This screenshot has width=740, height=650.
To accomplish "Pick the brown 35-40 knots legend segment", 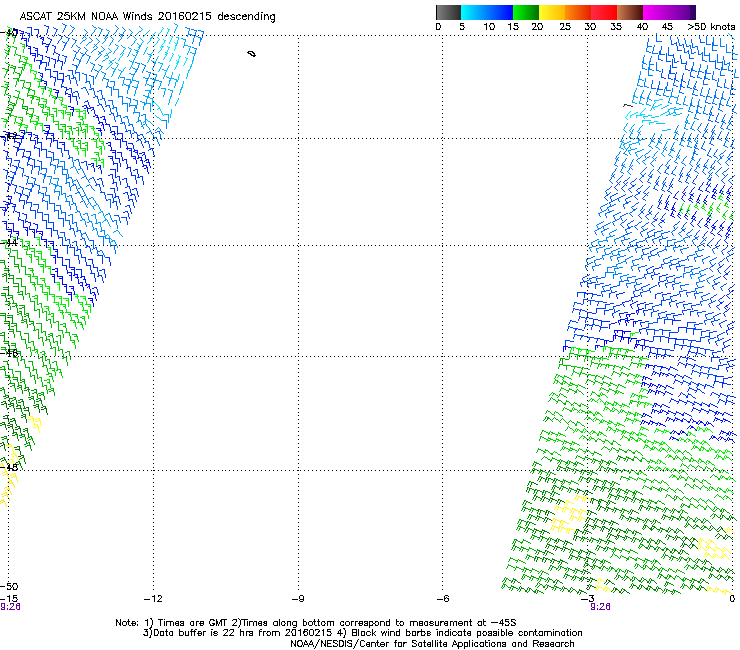I will pos(630,12).
